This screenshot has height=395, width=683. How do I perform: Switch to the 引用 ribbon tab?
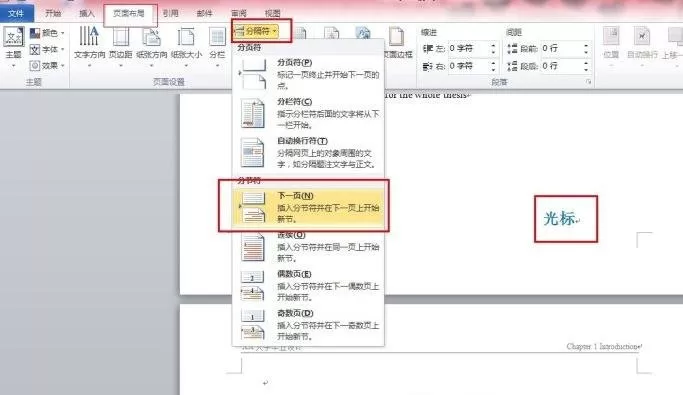[170, 14]
